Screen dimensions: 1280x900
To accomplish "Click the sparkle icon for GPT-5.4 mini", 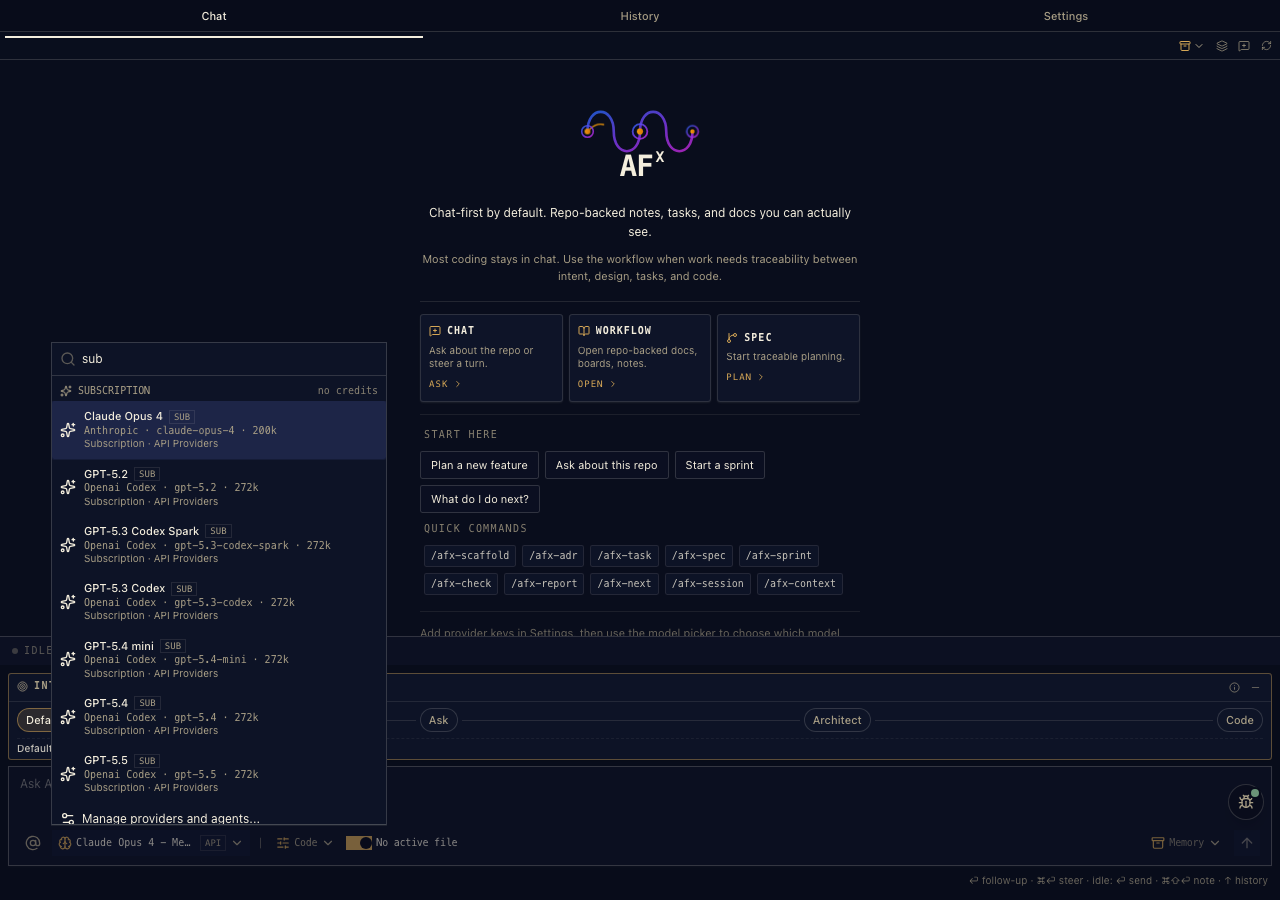I will [68, 659].
